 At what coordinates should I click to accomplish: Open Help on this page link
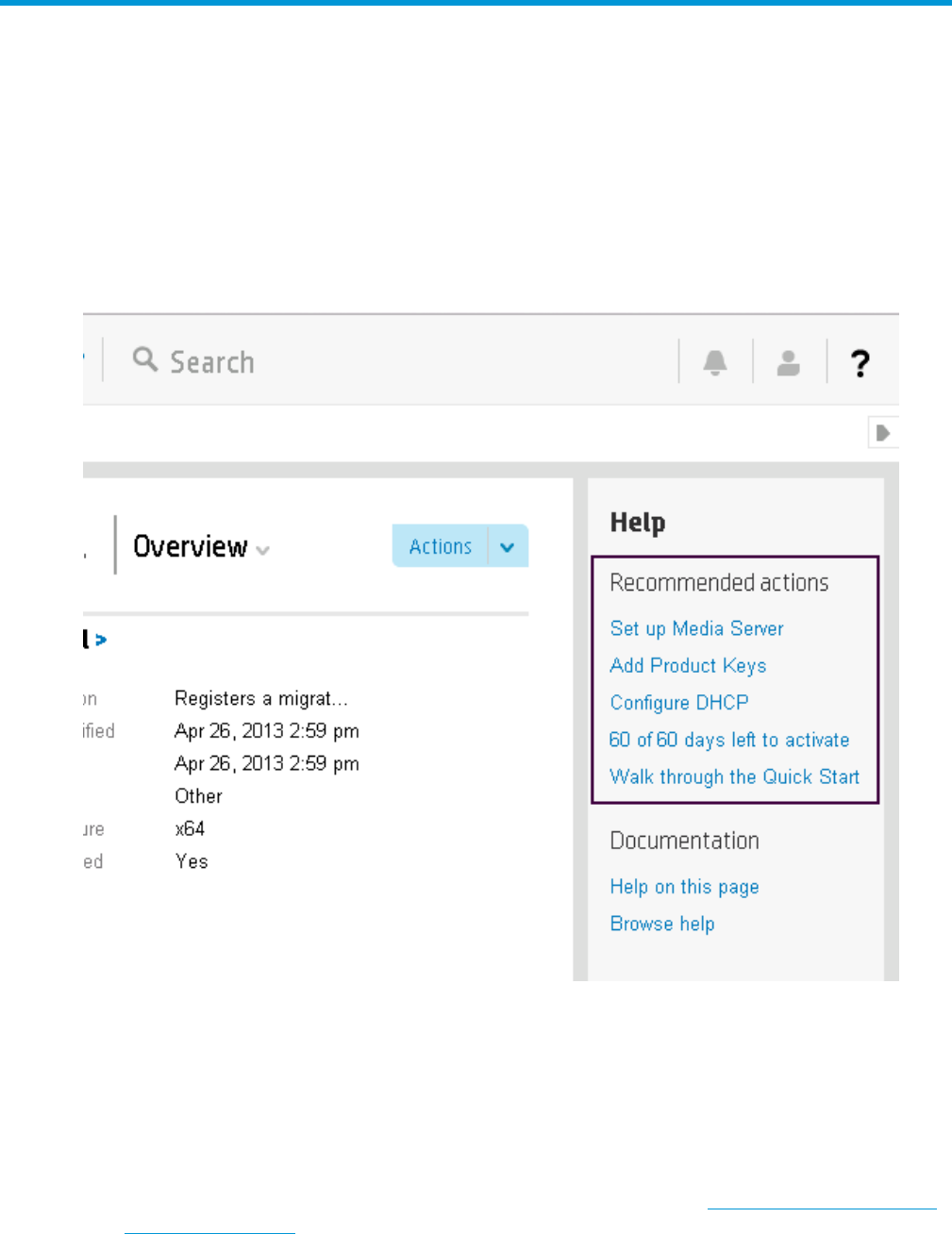pyautogui.click(x=684, y=887)
